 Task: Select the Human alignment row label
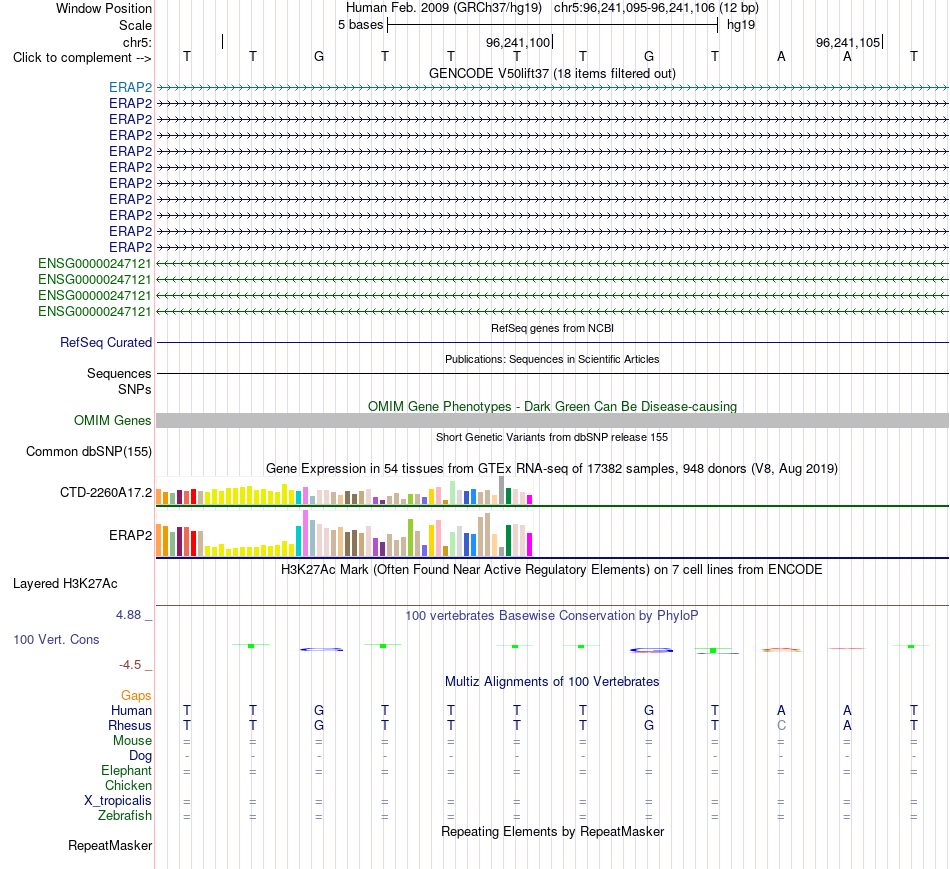(131, 710)
